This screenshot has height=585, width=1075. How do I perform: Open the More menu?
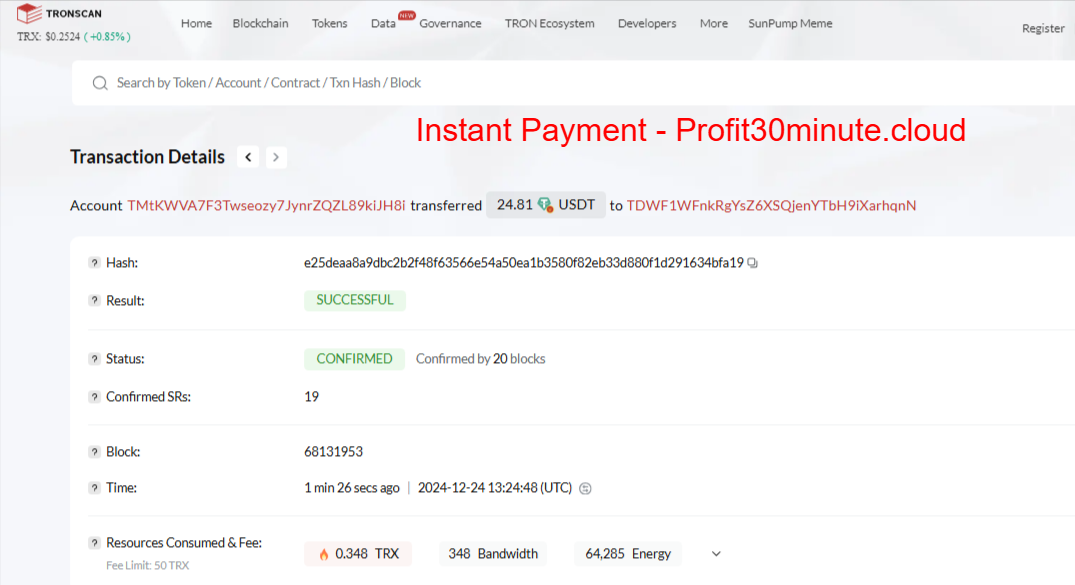tap(714, 23)
